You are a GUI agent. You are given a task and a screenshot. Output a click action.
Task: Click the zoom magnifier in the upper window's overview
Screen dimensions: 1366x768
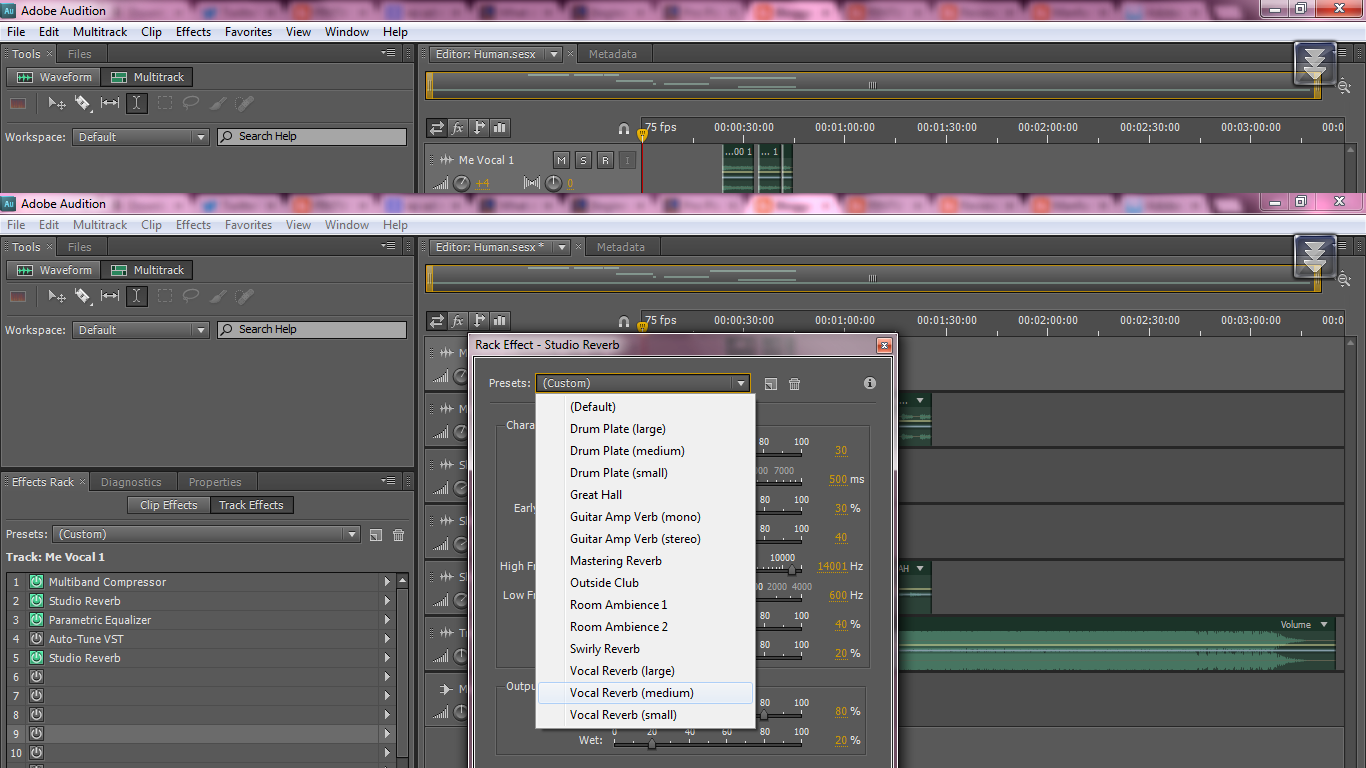[x=1344, y=87]
